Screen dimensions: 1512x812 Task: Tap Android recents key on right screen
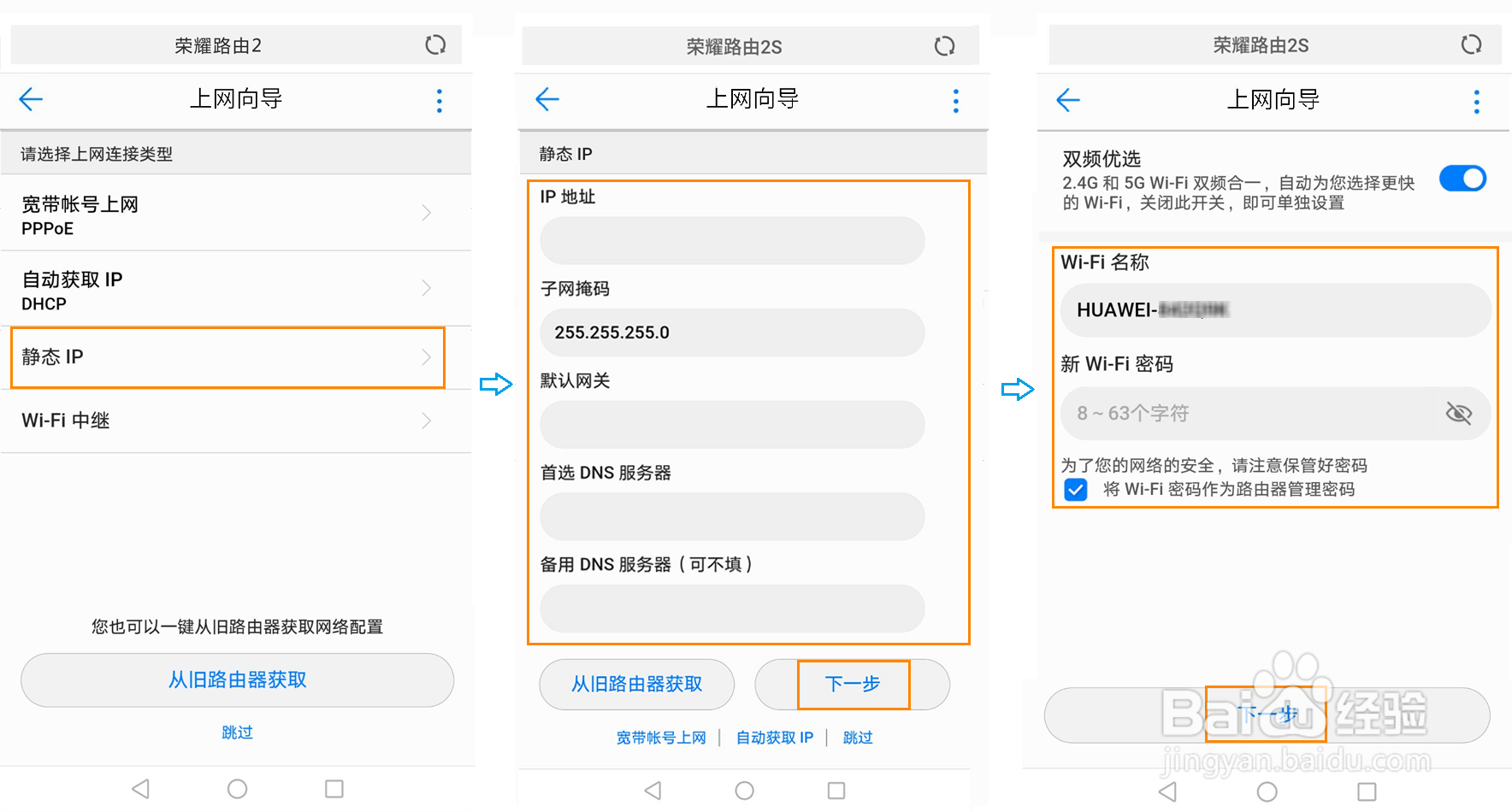[1367, 791]
